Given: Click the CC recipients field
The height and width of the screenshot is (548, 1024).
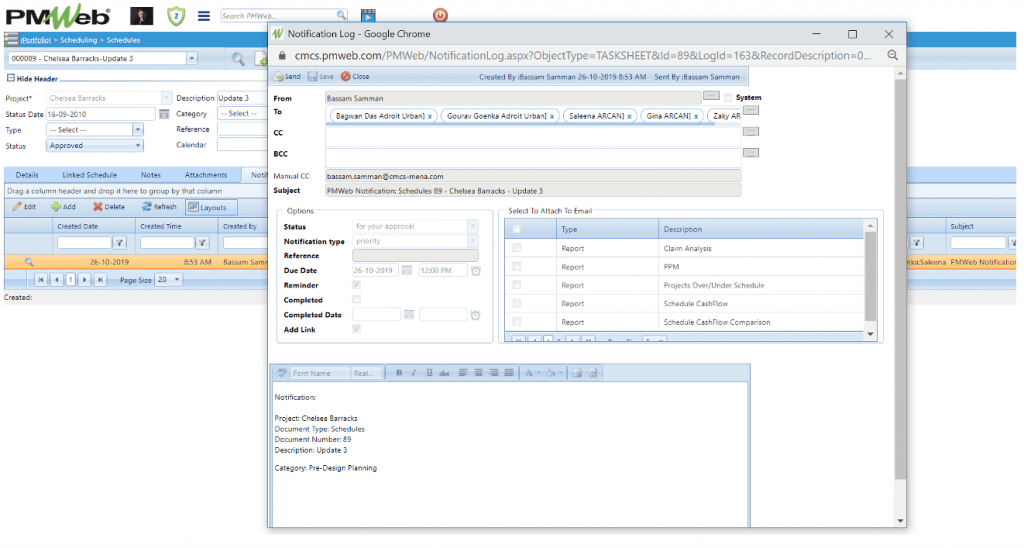Looking at the screenshot, I should click(x=533, y=135).
